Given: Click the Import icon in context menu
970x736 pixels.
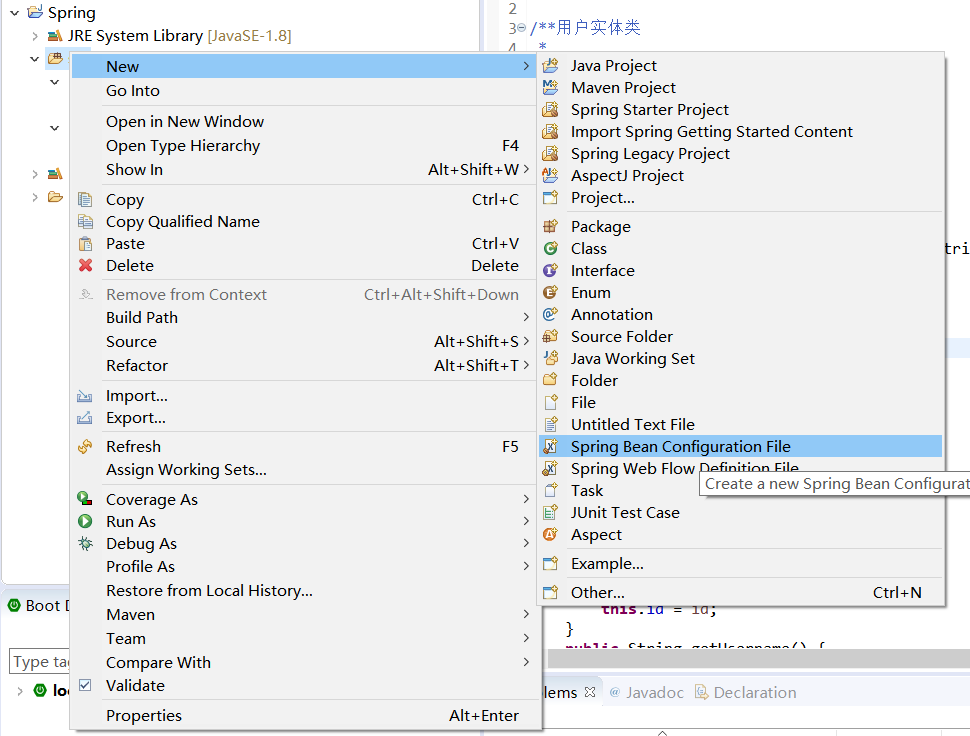Looking at the screenshot, I should (85, 396).
